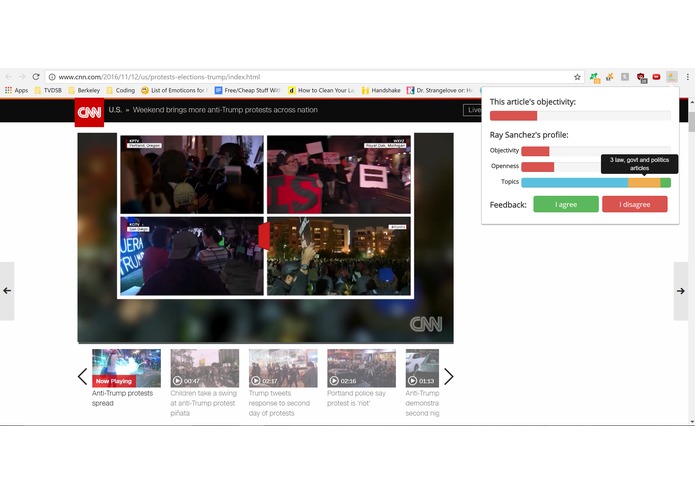This screenshot has height=494, width=695.
Task: Click the 'Anti-Trump protests spread' caption
Action: pyautogui.click(x=122, y=398)
